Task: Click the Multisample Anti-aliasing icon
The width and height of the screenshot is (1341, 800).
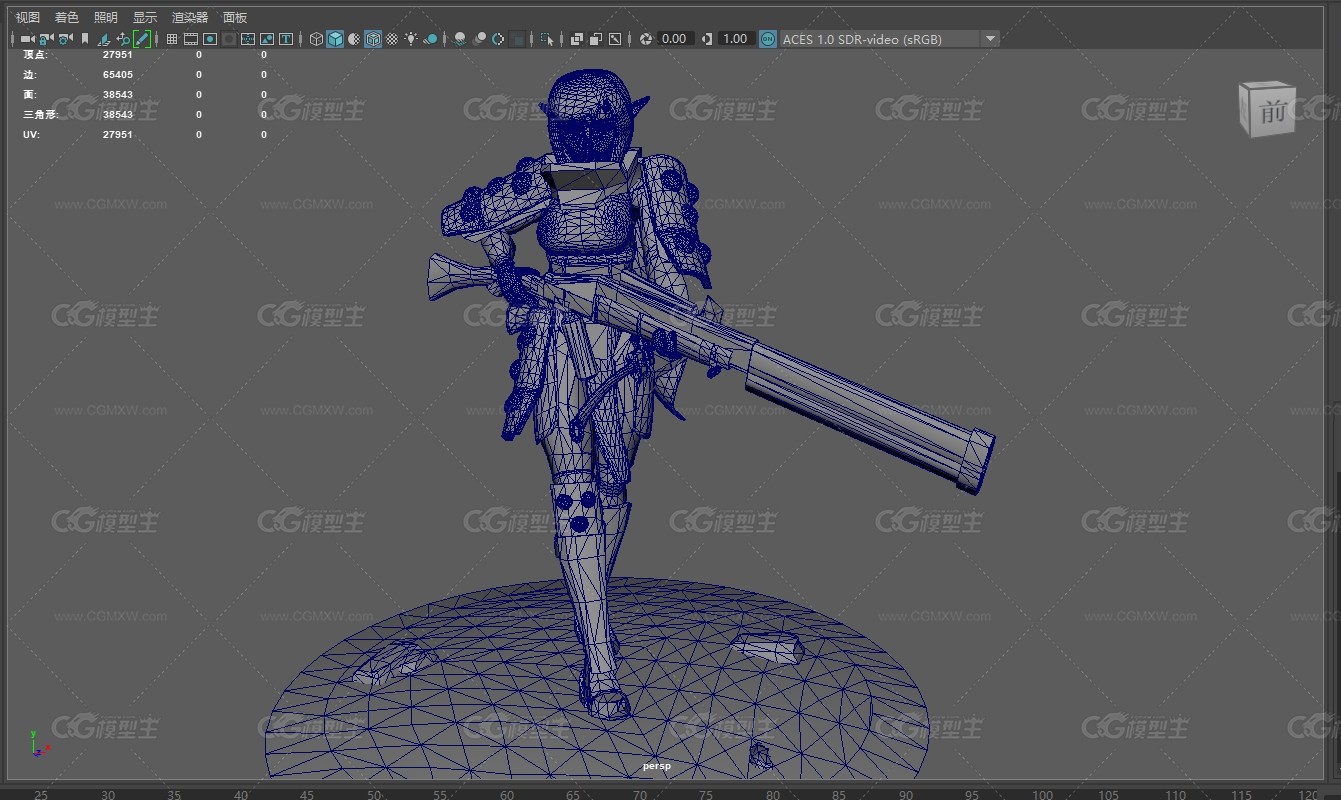Action: (x=498, y=39)
